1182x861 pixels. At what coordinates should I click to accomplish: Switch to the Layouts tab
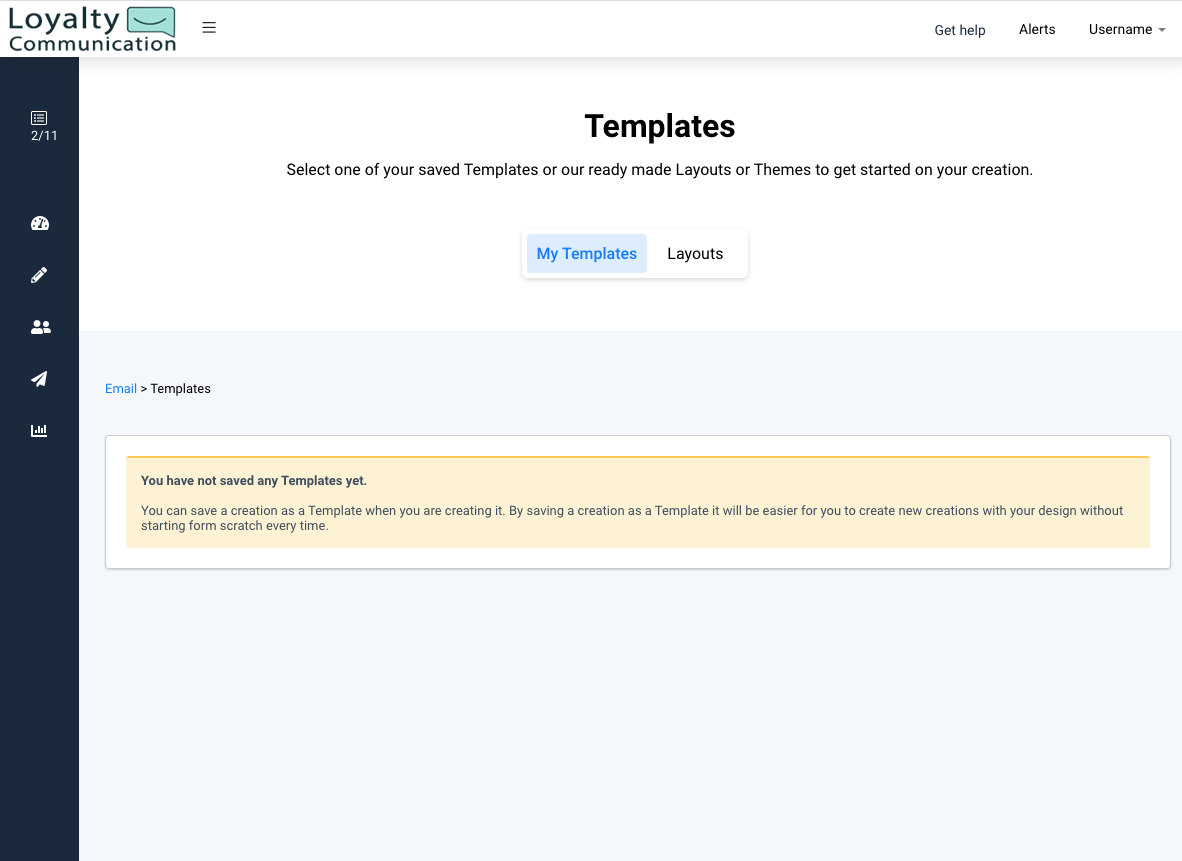(x=694, y=253)
